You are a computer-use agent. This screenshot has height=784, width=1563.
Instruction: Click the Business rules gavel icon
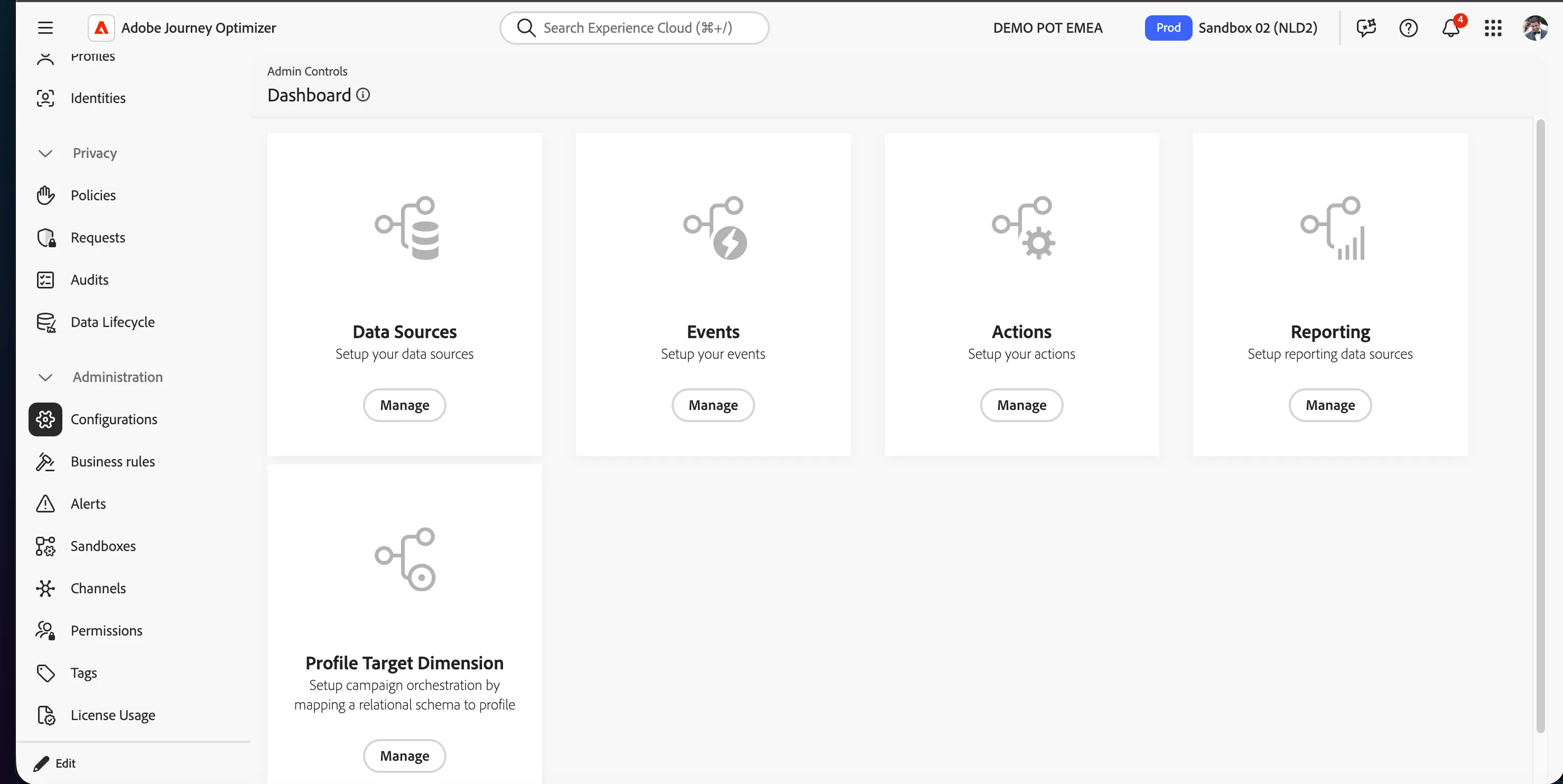[45, 462]
